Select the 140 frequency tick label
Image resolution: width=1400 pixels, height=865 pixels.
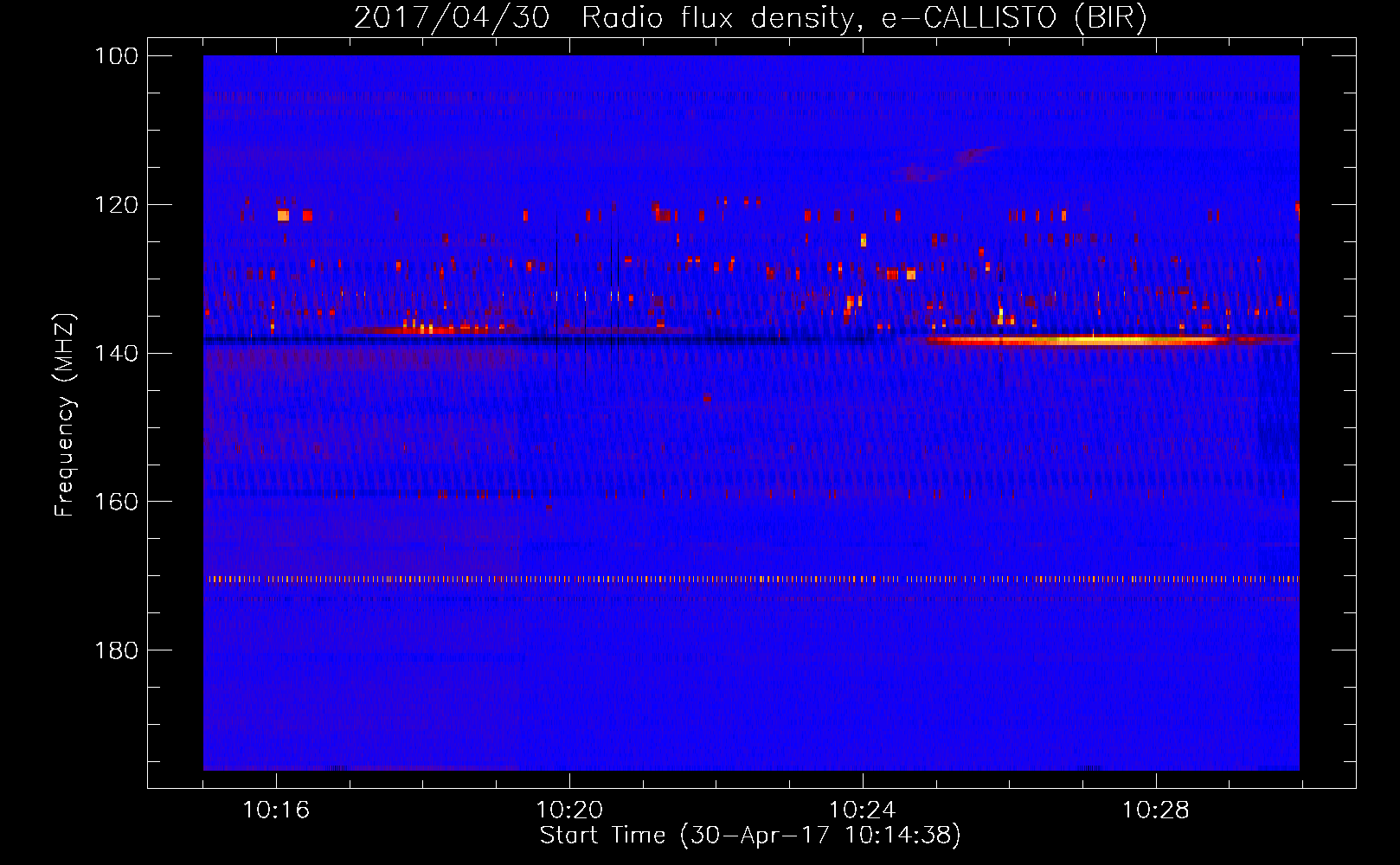point(117,354)
